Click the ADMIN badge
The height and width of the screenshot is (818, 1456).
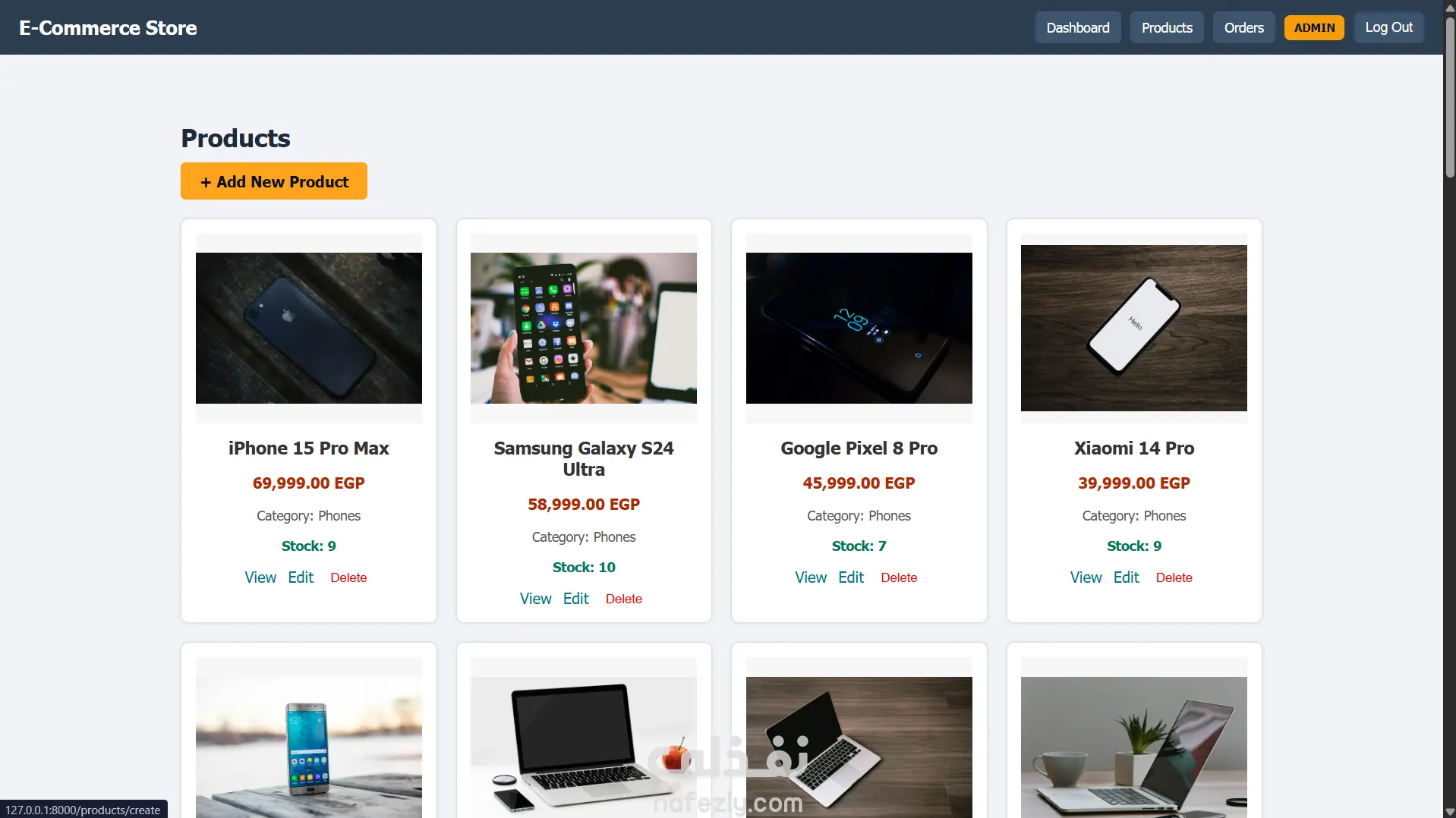(1314, 28)
